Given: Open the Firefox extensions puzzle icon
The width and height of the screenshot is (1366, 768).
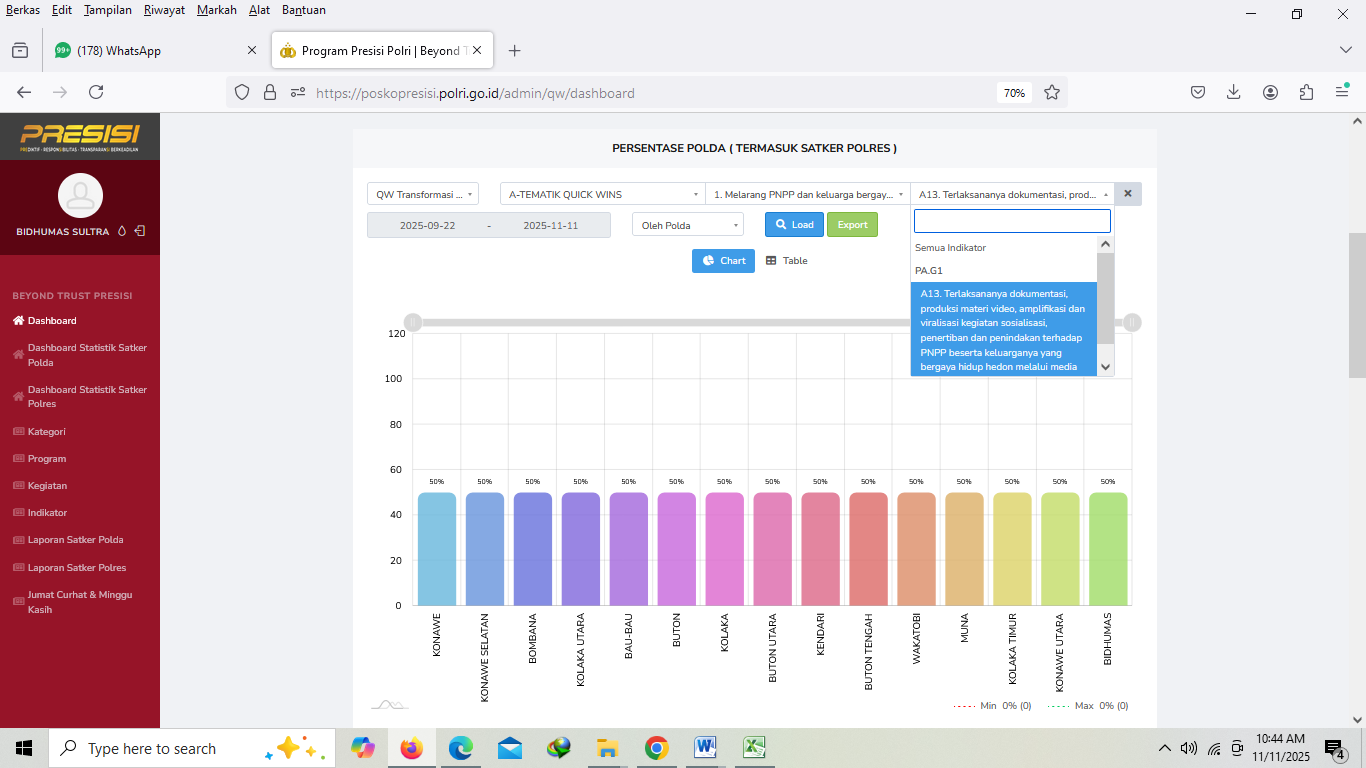Looking at the screenshot, I should (1306, 92).
